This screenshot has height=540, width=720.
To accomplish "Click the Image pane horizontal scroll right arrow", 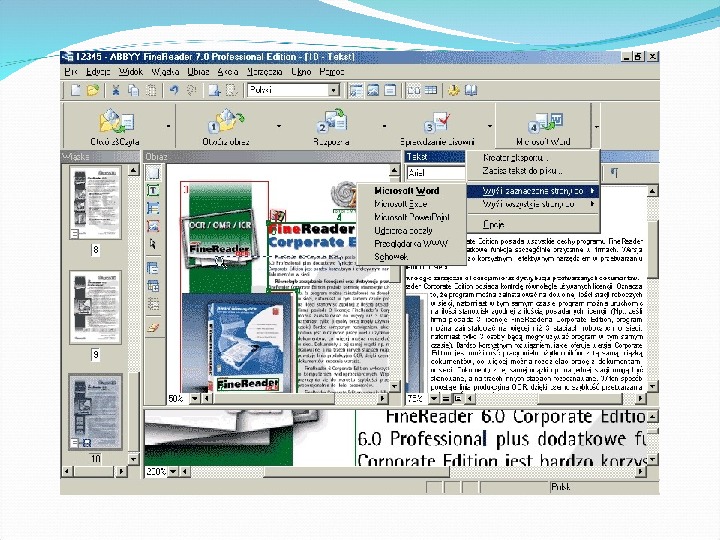I will (x=382, y=399).
